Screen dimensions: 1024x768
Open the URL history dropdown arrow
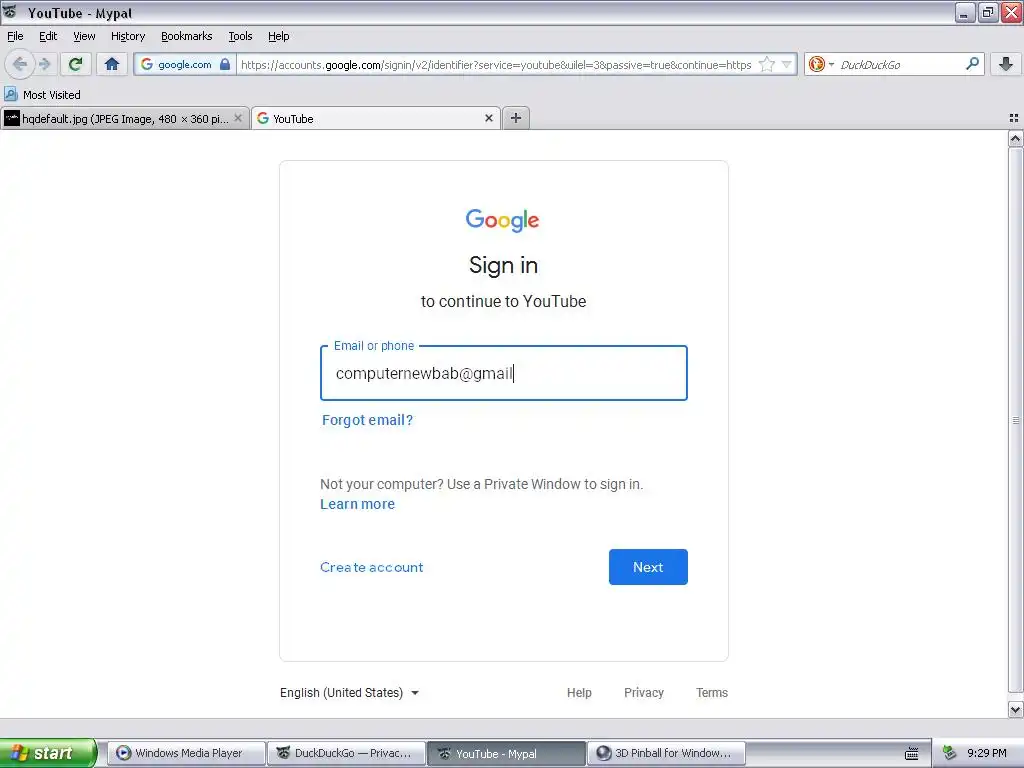(787, 64)
